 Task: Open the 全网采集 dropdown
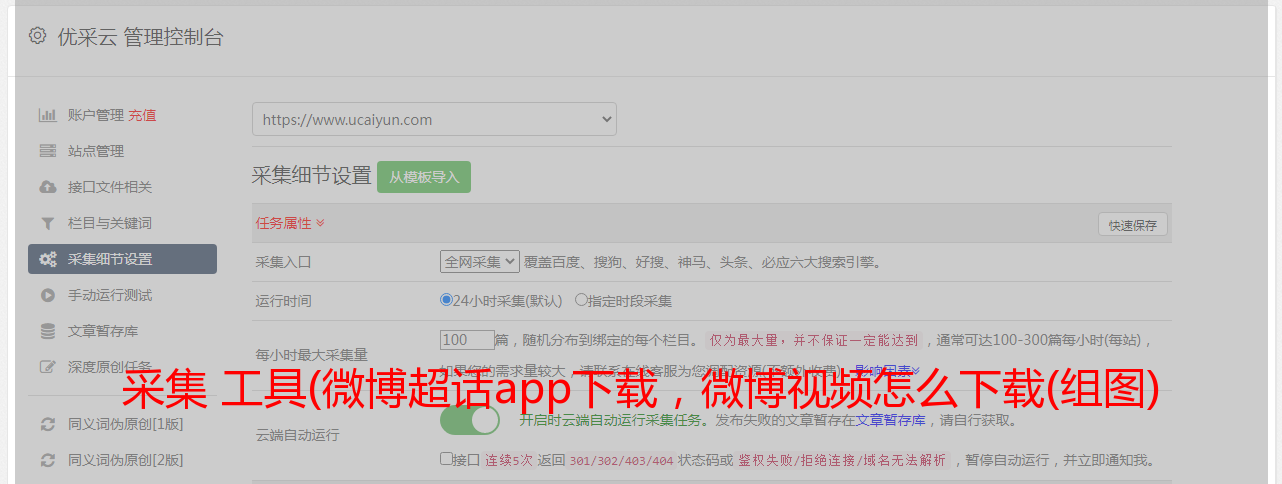[x=480, y=262]
